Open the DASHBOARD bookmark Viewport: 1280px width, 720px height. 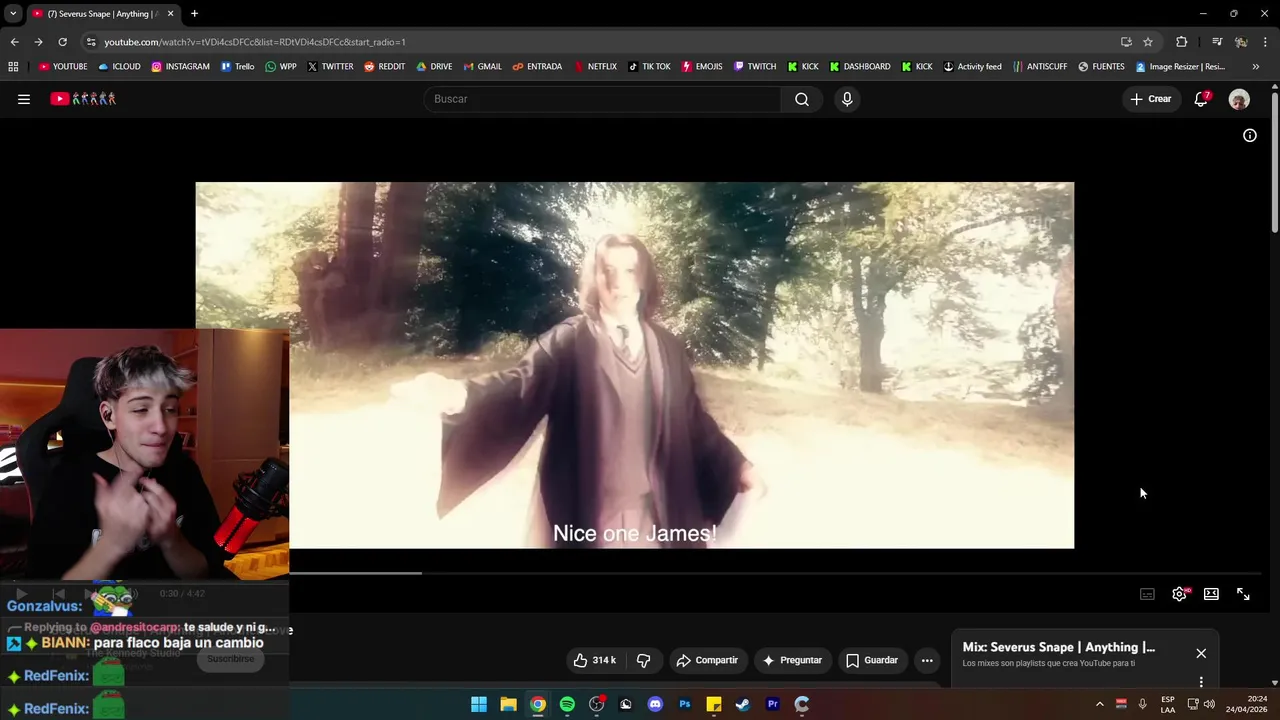tap(860, 67)
